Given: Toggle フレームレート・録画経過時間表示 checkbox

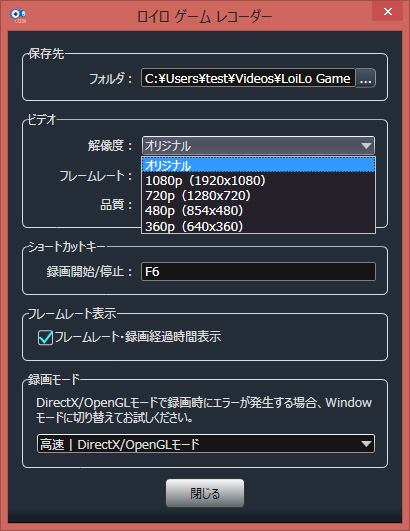Looking at the screenshot, I should click(x=45, y=337).
